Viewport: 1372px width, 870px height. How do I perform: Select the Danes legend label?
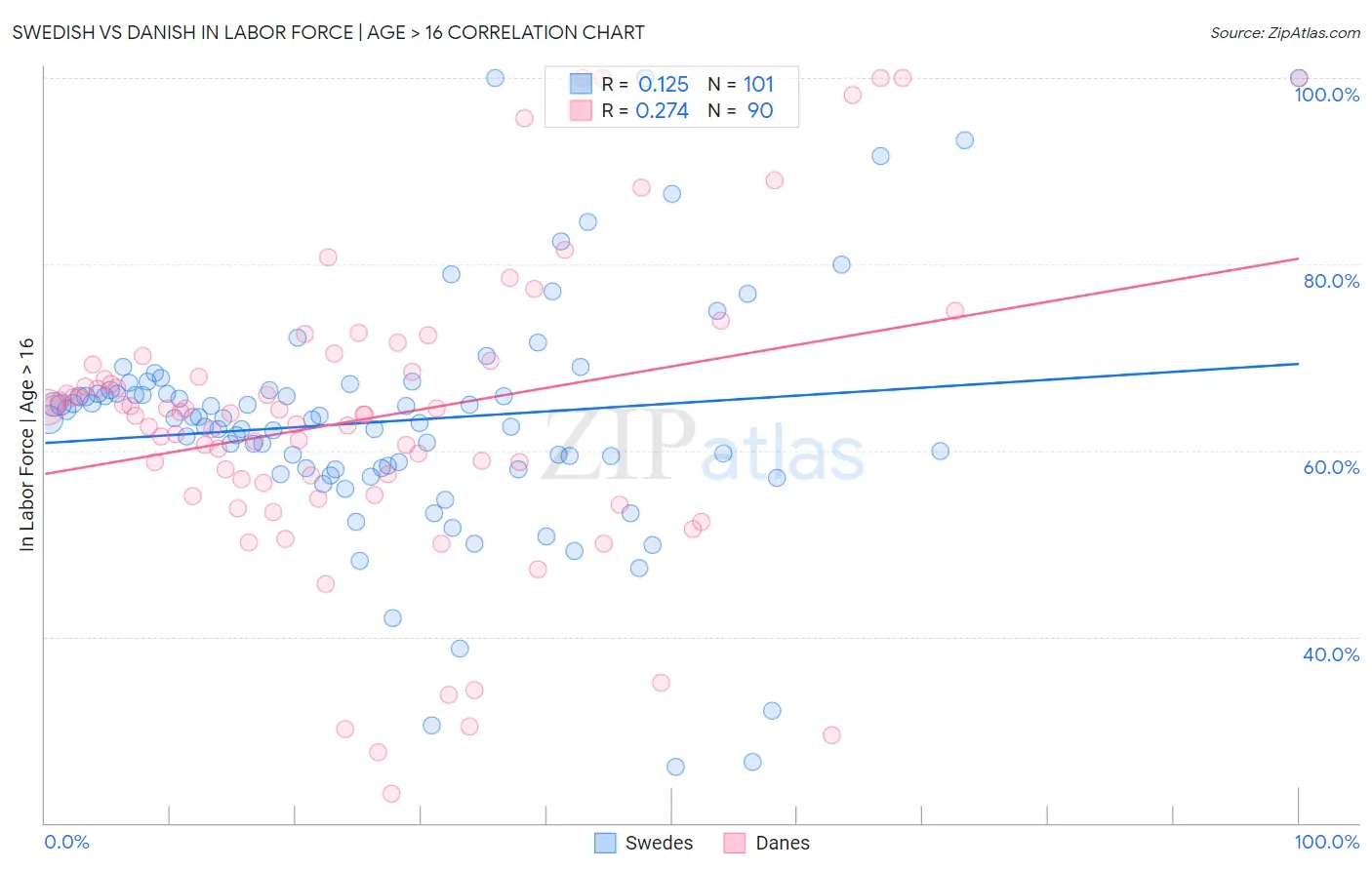click(x=783, y=843)
